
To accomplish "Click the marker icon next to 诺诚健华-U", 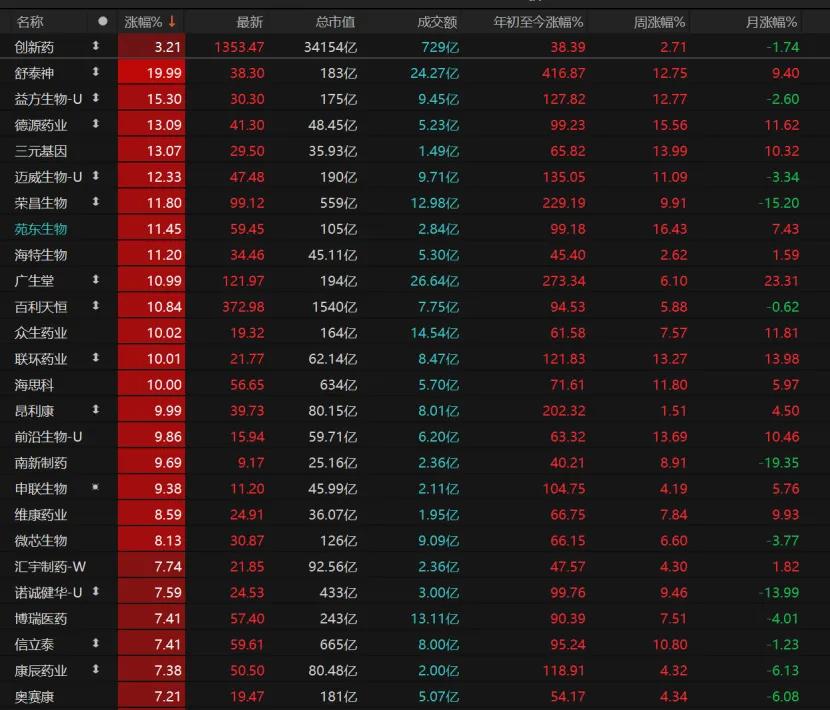I will pos(96,592).
